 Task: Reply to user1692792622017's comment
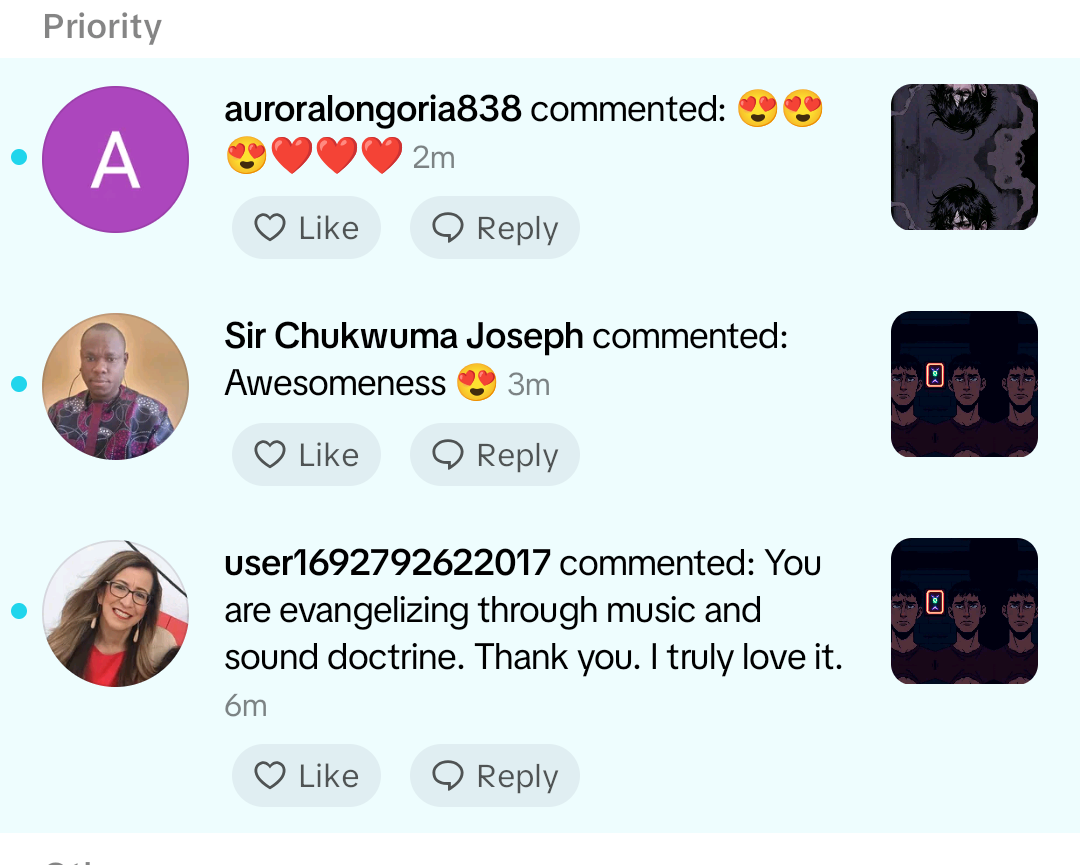pos(494,776)
